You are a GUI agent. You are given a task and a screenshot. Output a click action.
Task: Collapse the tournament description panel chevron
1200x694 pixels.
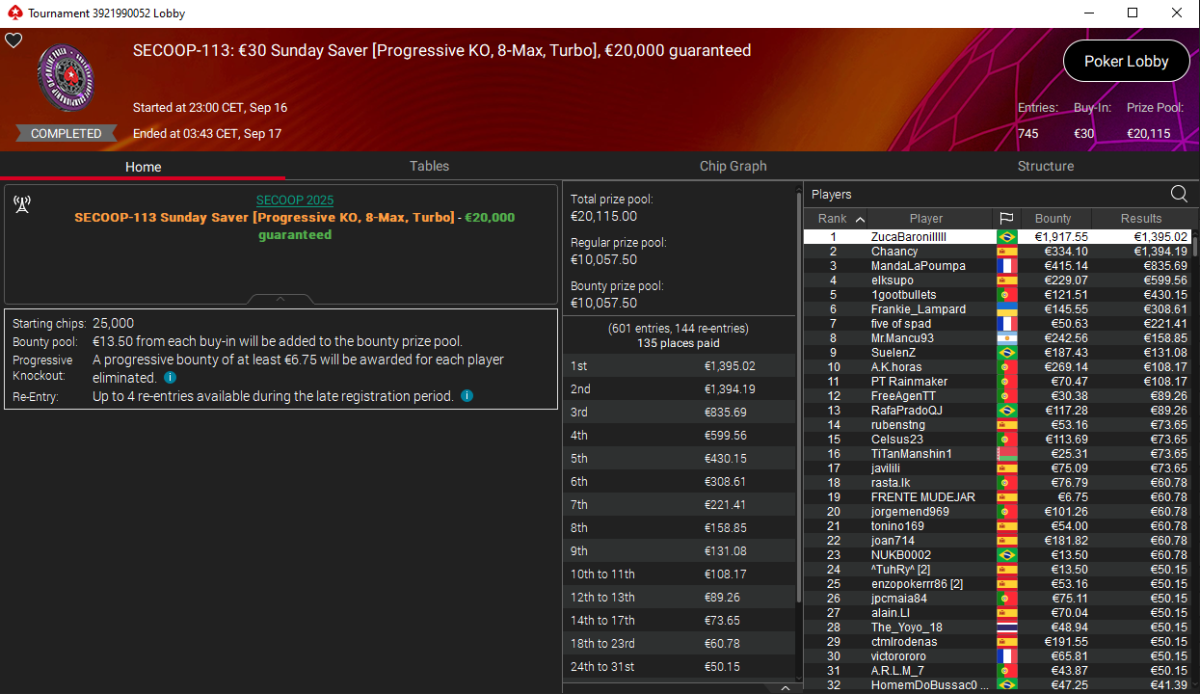point(281,298)
